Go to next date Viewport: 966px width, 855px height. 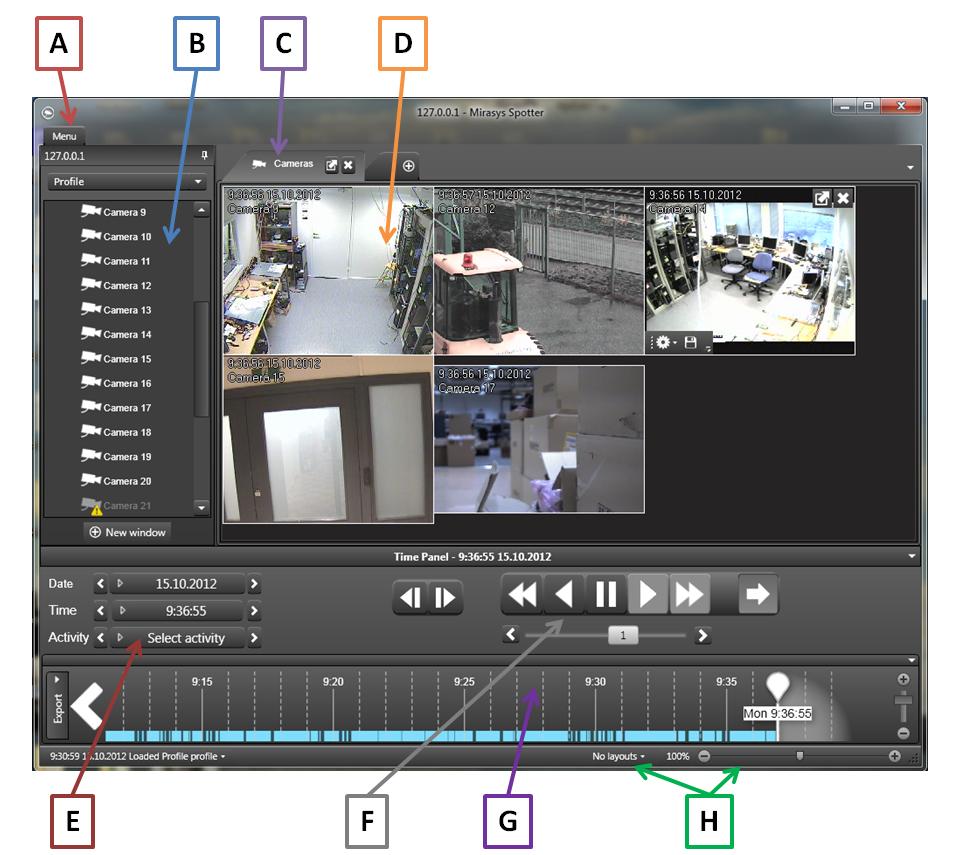click(254, 584)
